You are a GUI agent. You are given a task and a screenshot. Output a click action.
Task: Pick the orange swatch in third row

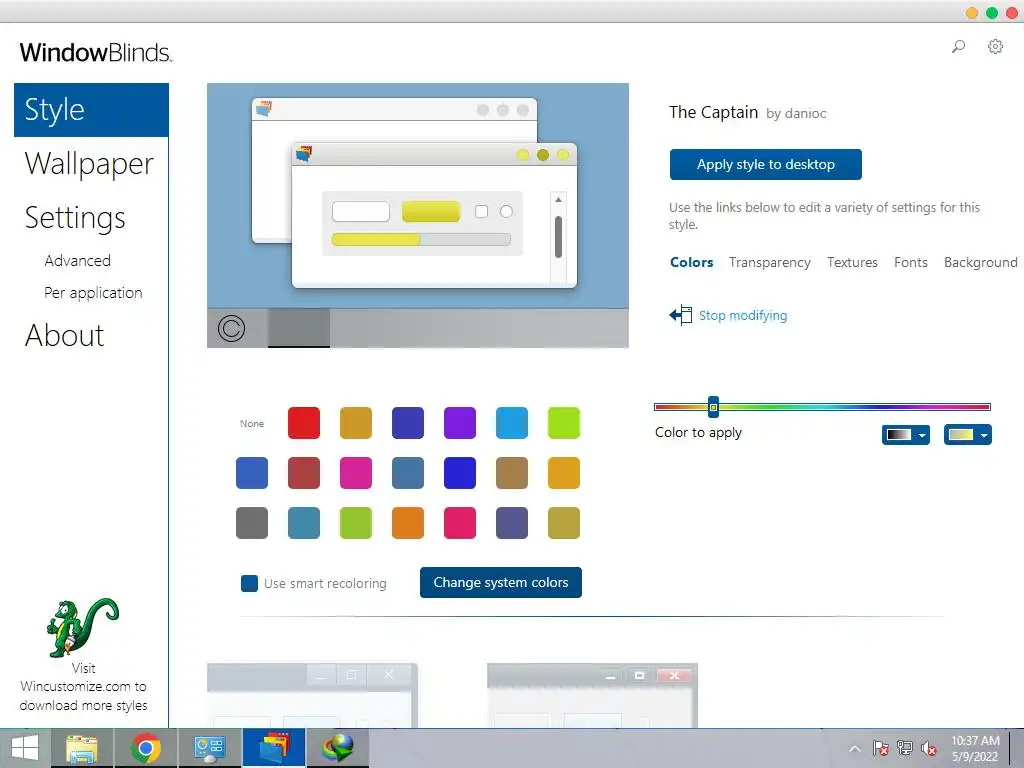click(x=408, y=522)
